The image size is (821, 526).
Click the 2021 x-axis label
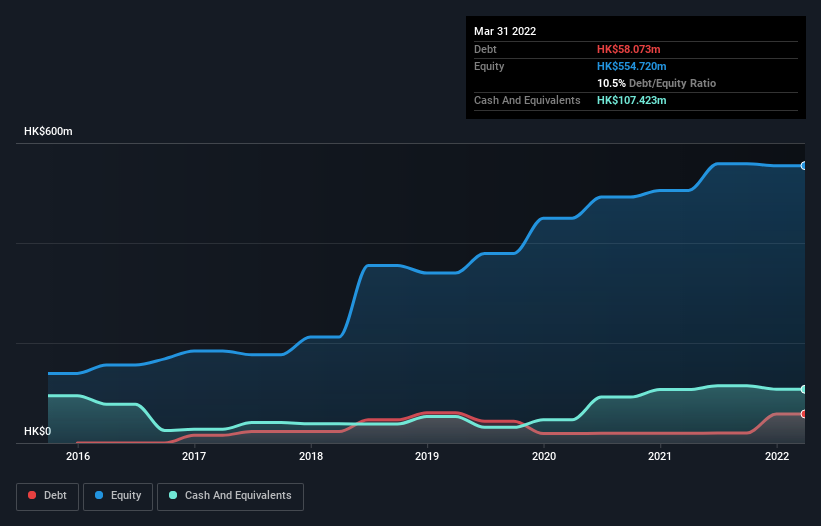pos(660,456)
